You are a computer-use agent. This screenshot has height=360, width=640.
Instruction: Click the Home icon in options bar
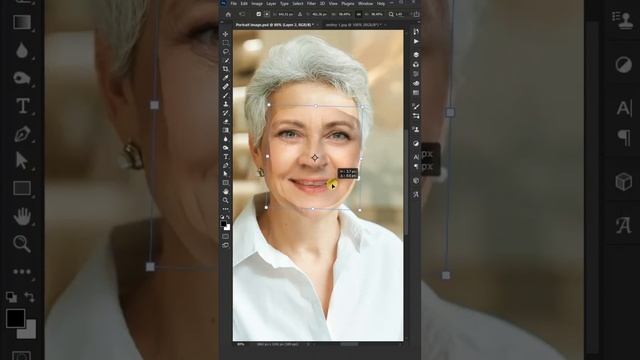coord(228,14)
